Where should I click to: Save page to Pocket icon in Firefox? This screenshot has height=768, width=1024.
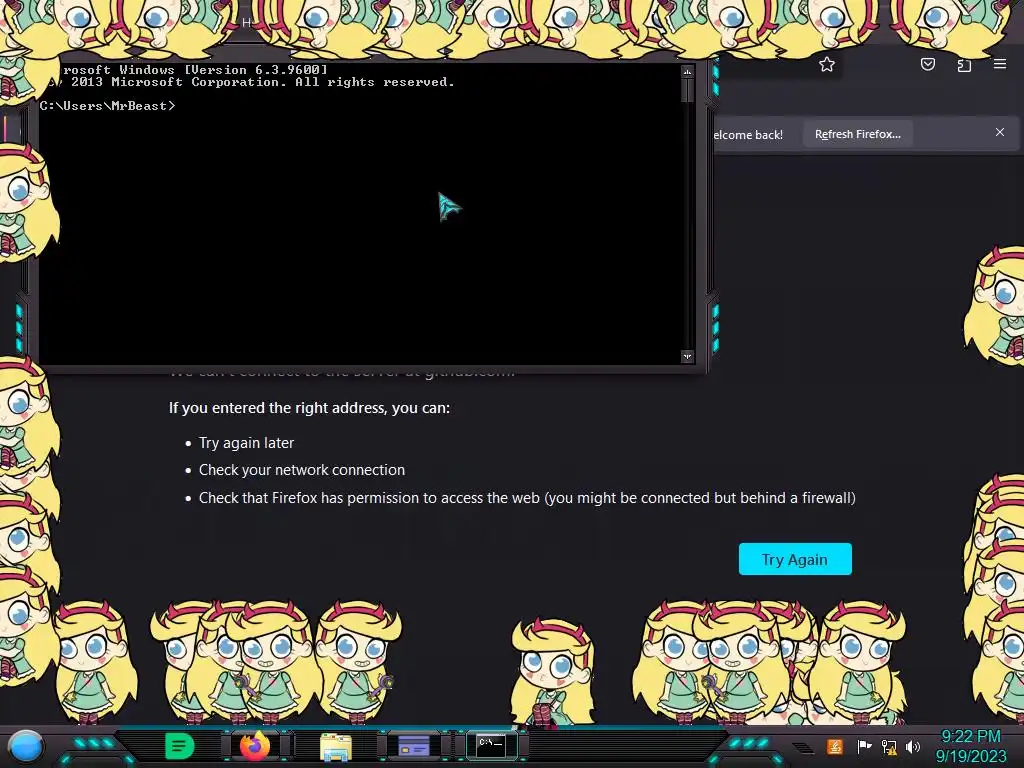928,64
